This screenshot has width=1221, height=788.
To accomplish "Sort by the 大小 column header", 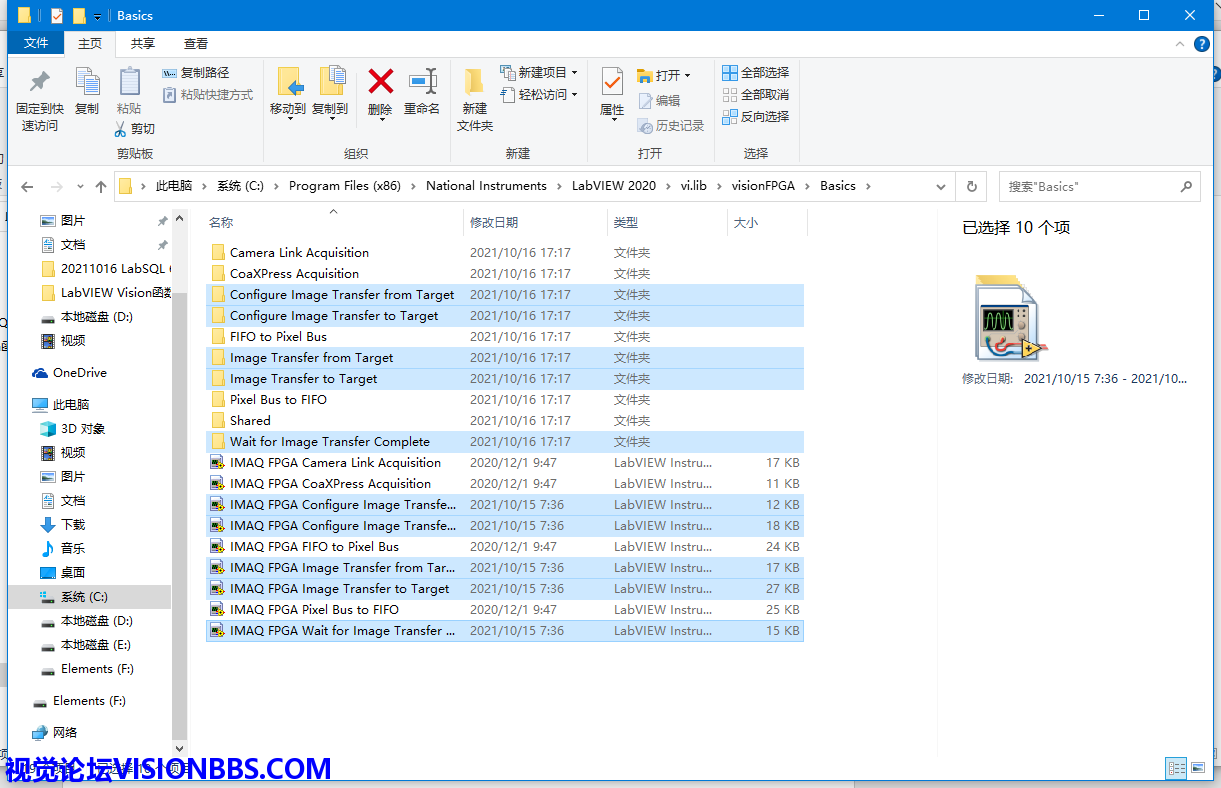I will (x=767, y=222).
